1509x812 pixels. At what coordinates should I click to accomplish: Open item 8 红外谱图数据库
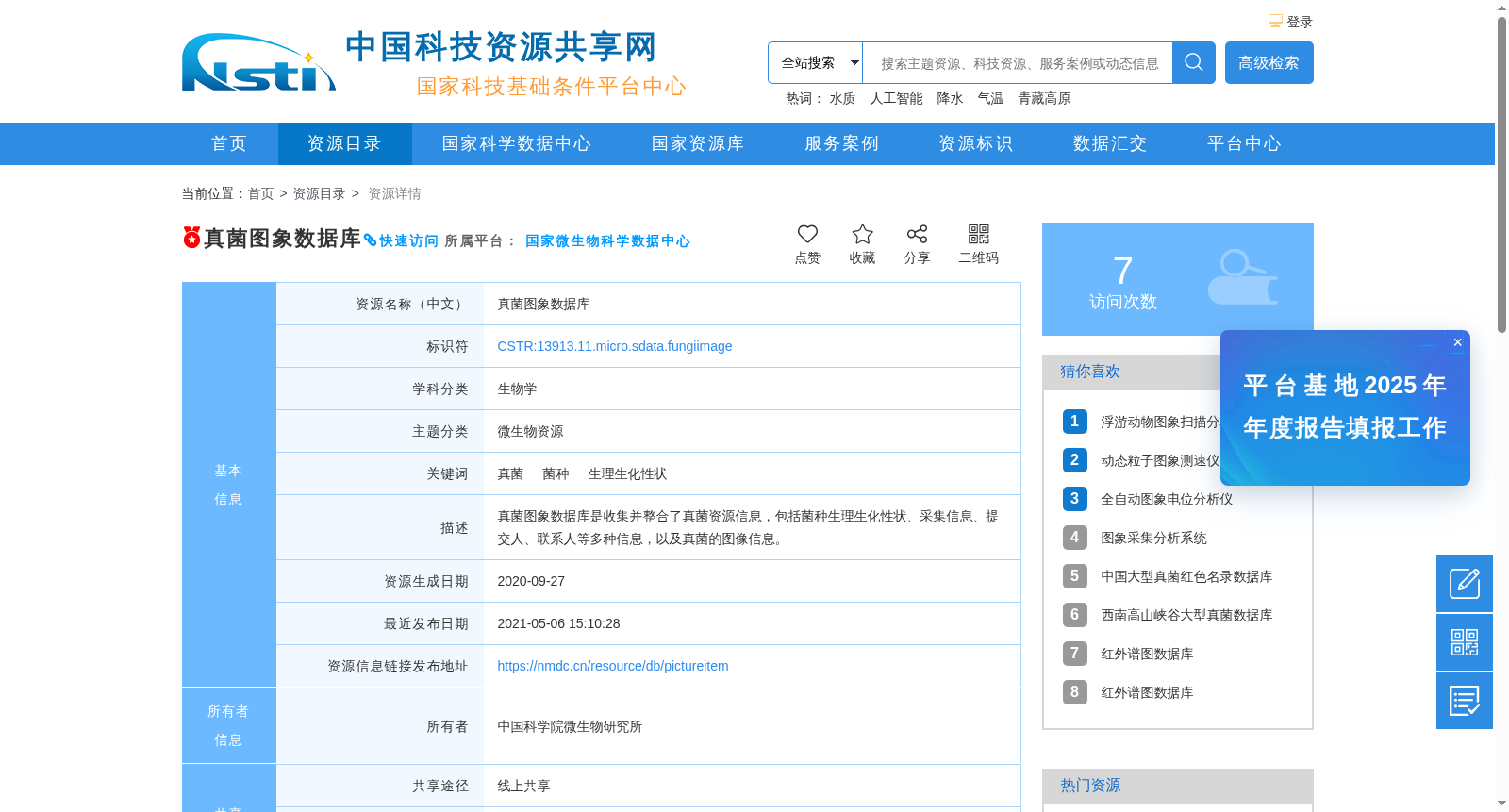tap(1147, 692)
